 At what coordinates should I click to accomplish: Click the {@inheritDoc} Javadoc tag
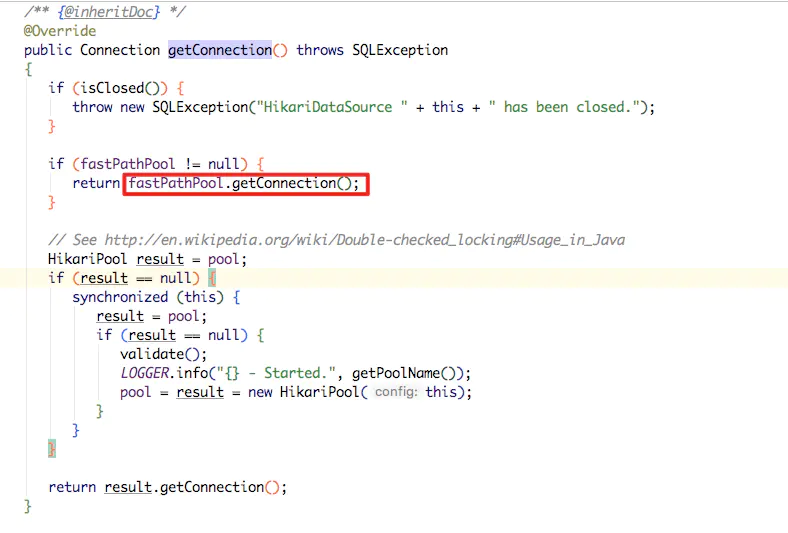click(107, 12)
